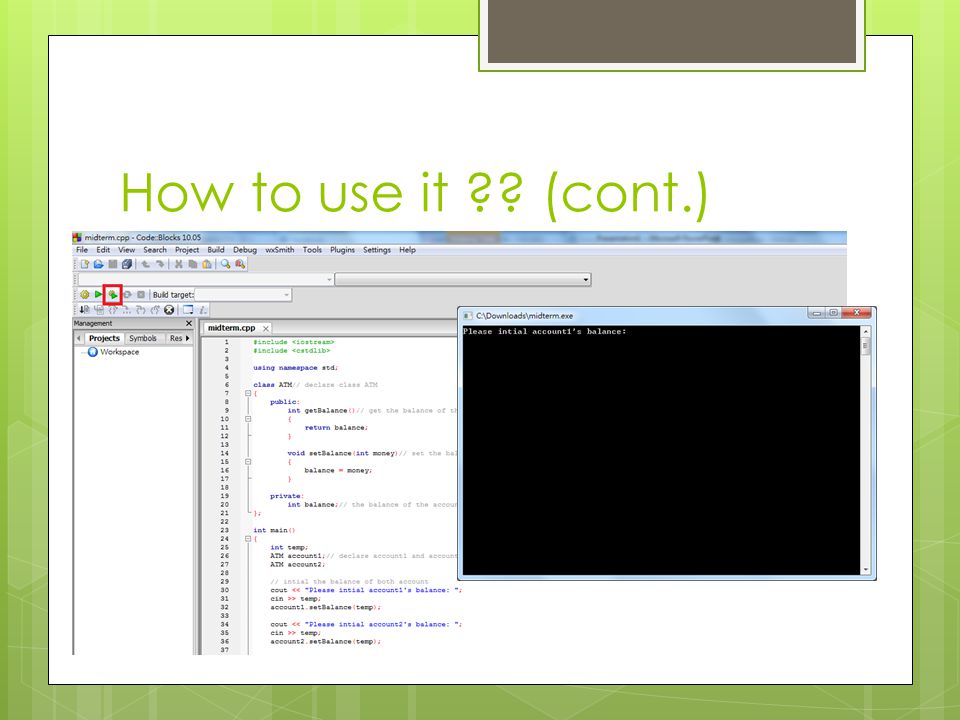Select the Workspace tree item
Image resolution: width=960 pixels, height=720 pixels.
click(114, 352)
